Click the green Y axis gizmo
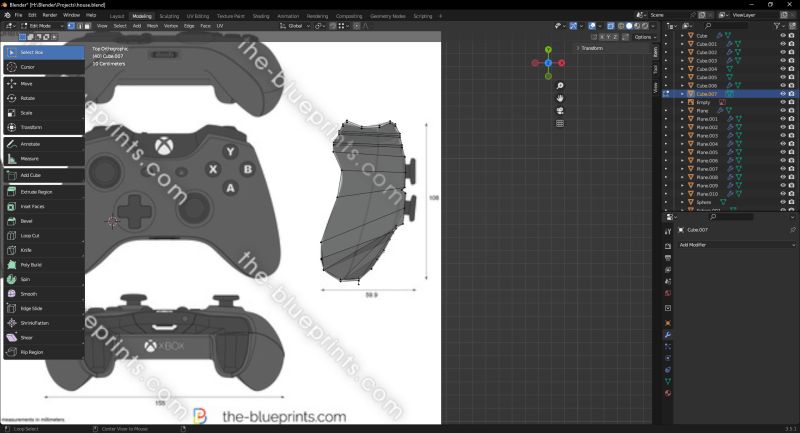Viewport: 800px width, 433px height. 548,50
